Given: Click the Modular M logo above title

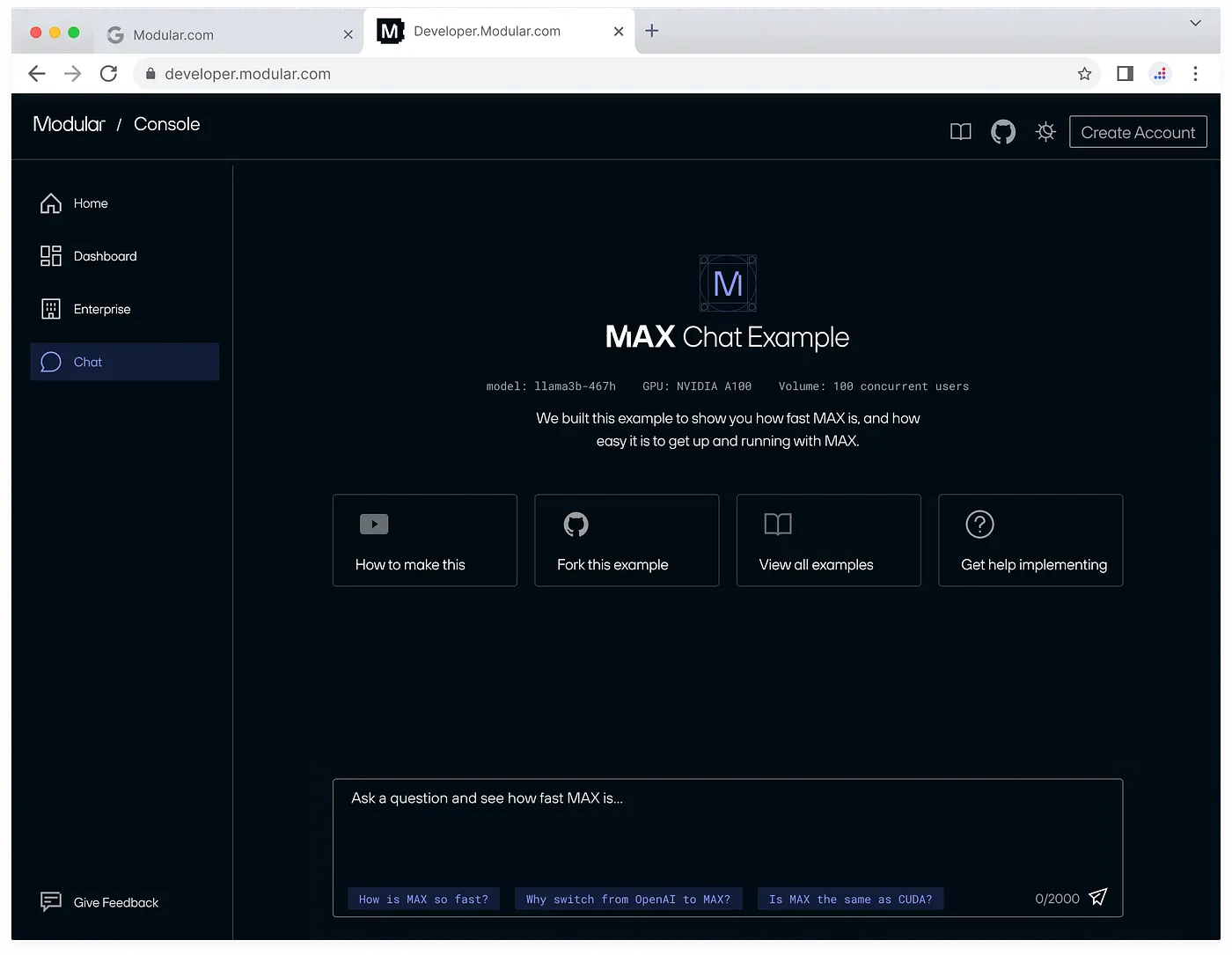Looking at the screenshot, I should 728,283.
